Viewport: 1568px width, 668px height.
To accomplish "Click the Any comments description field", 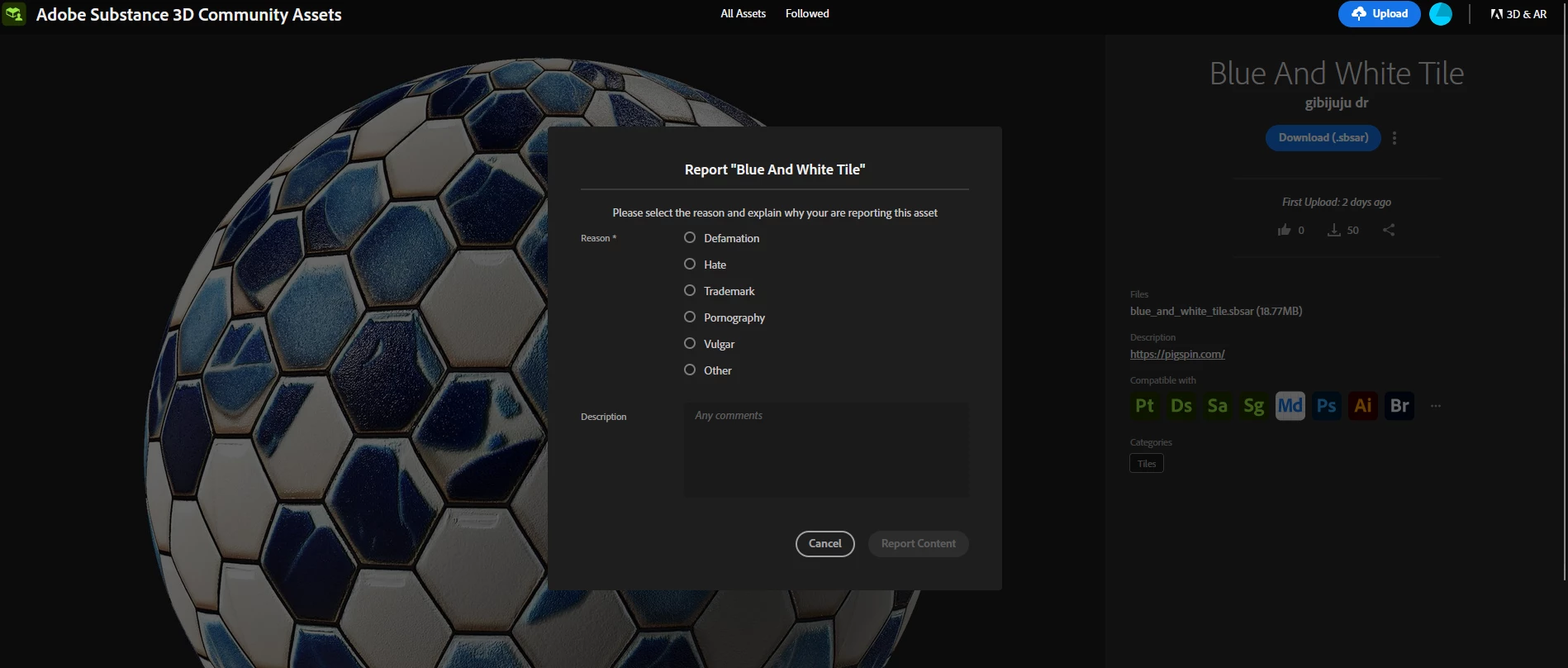I will click(826, 451).
